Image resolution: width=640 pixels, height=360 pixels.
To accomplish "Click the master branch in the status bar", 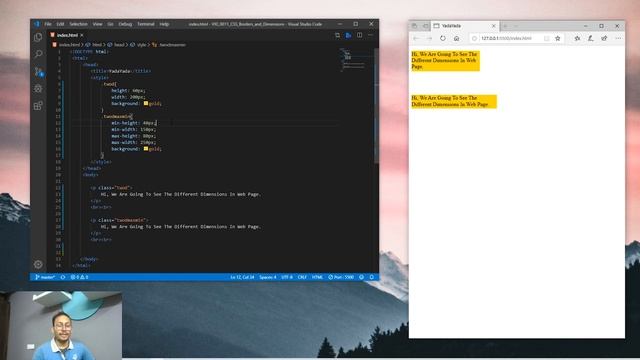I will point(45,277).
